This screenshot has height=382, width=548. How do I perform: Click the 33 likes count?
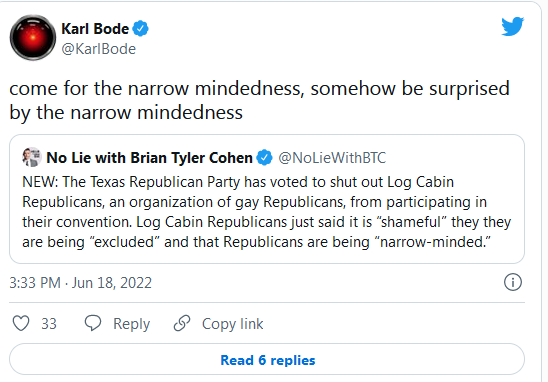click(x=49, y=324)
